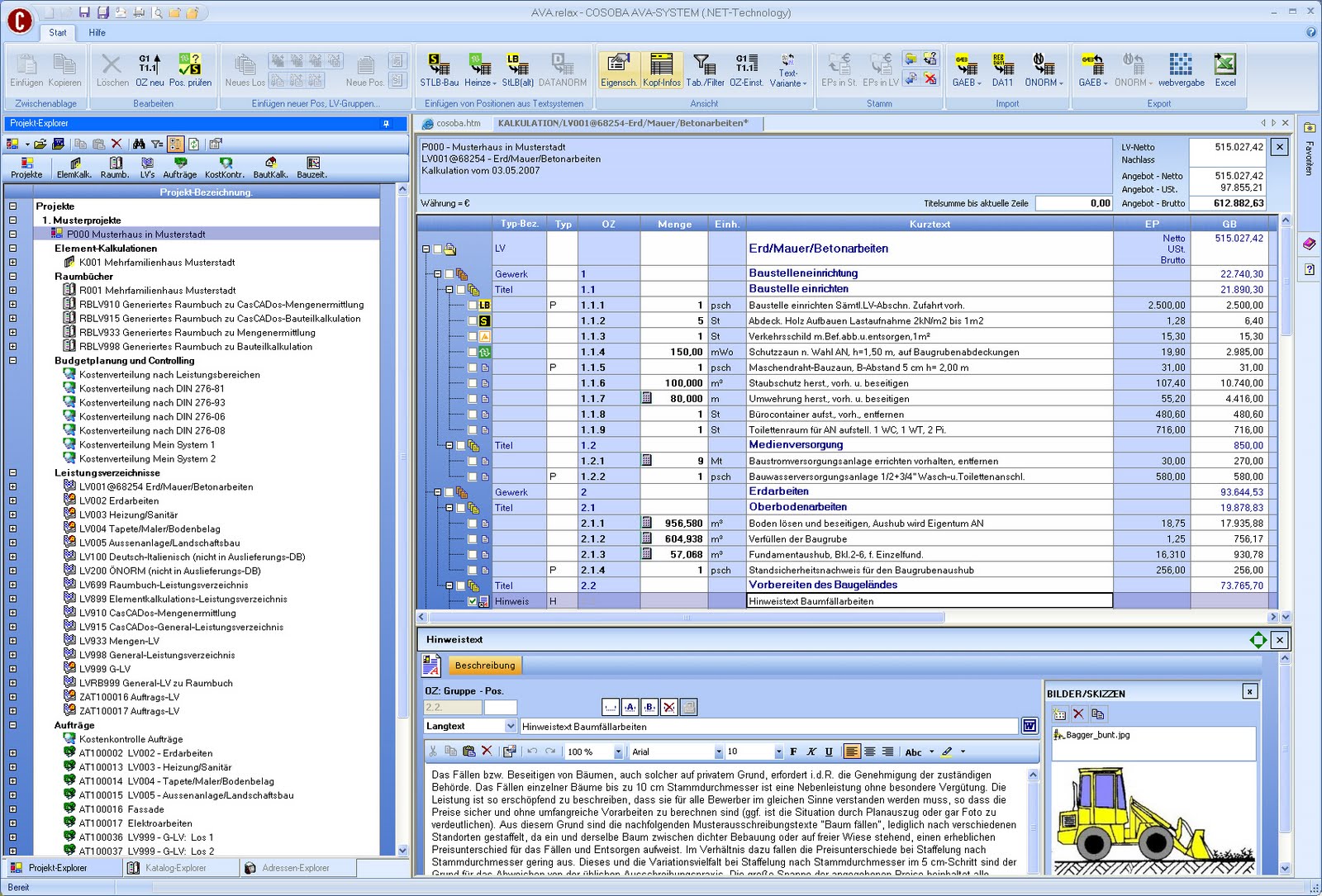This screenshot has width=1322, height=896.
Task: Click the Beschreibung button
Action: pos(484,666)
